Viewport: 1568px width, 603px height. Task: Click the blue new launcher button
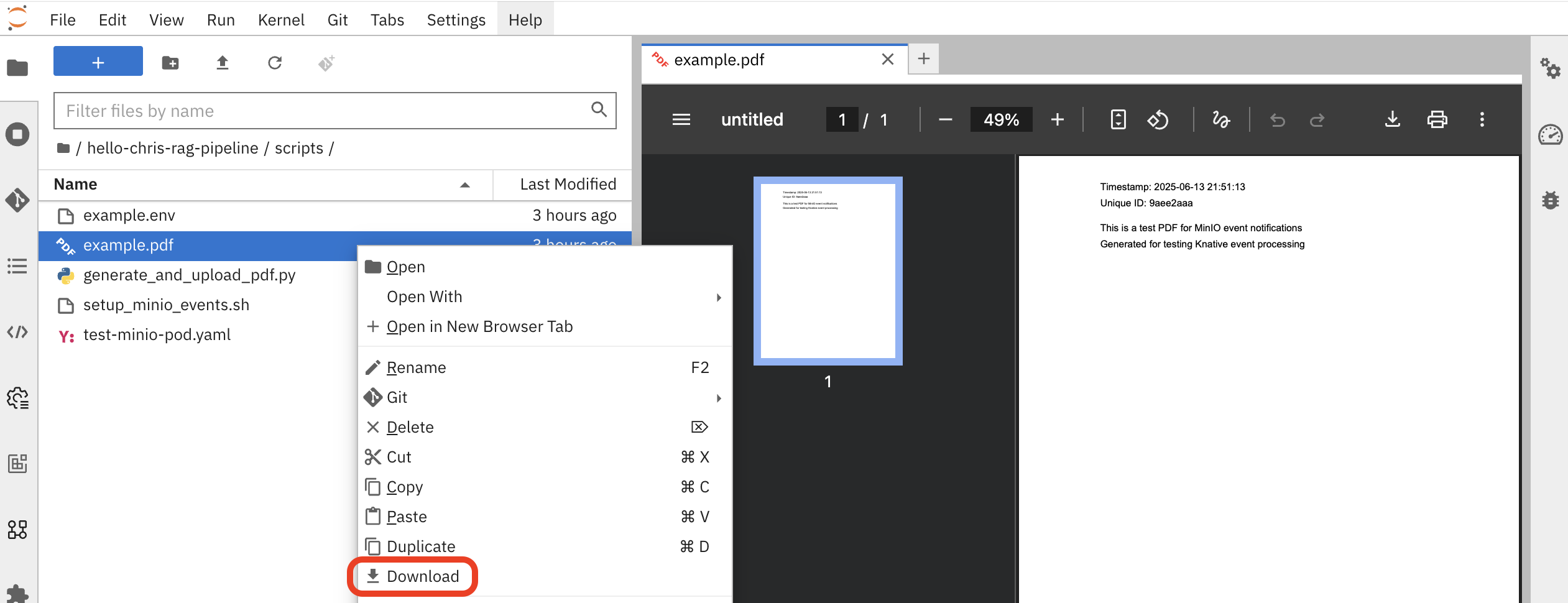[98, 61]
